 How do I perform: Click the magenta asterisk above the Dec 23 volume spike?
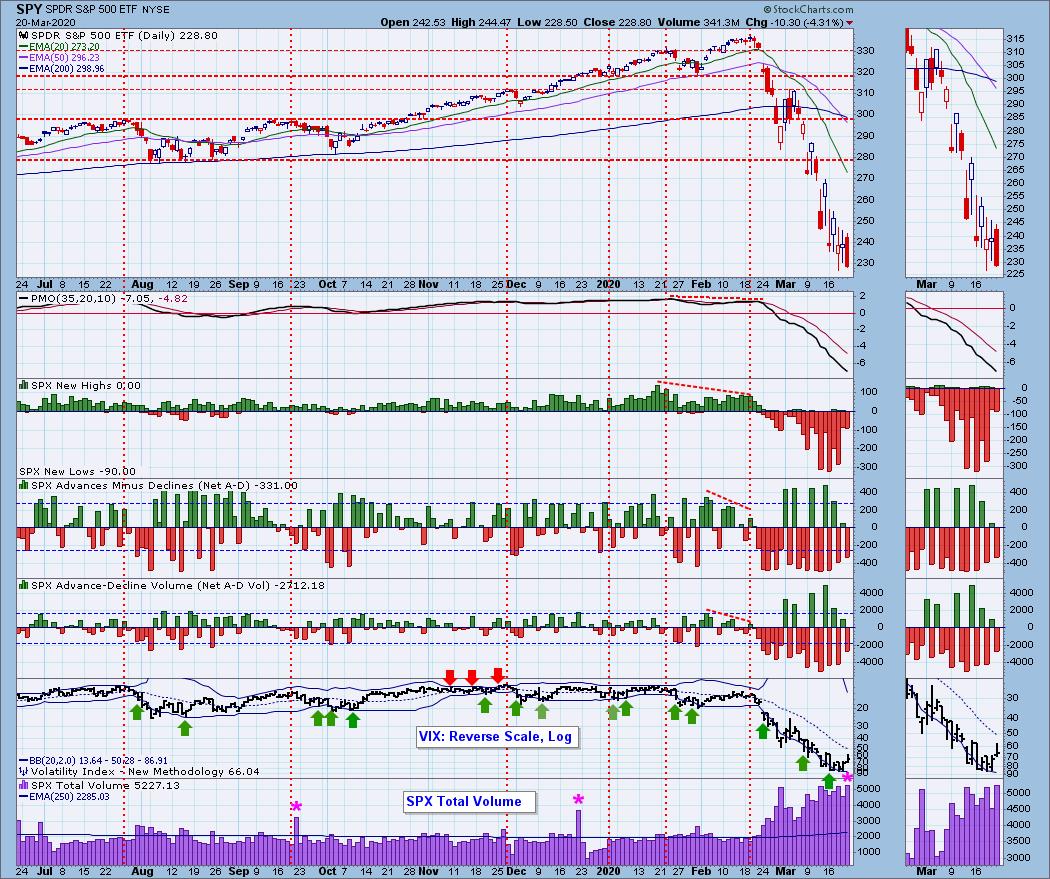coord(578,799)
